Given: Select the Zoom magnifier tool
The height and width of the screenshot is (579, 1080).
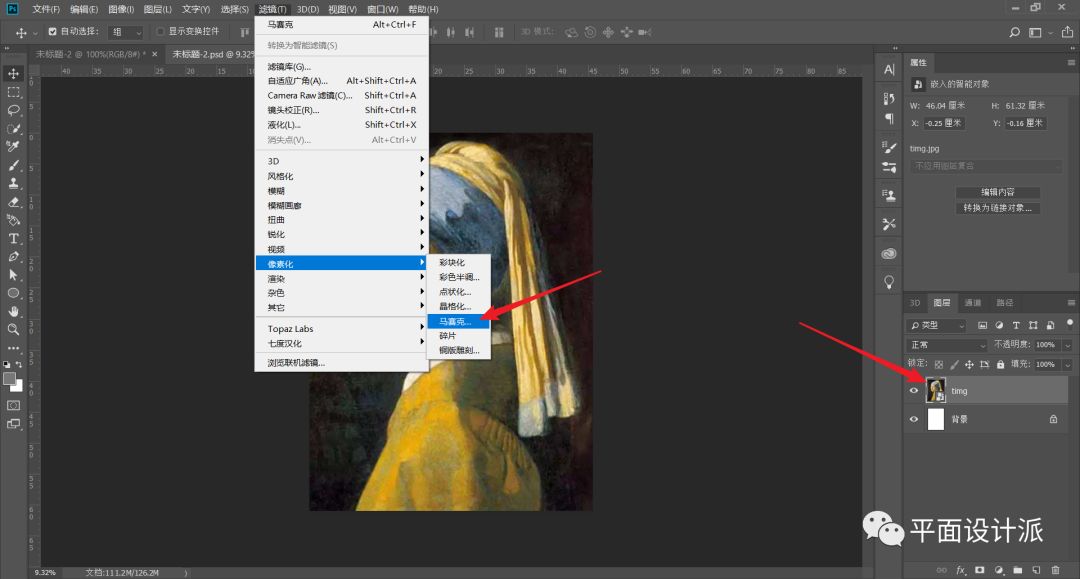Looking at the screenshot, I should pos(14,329).
